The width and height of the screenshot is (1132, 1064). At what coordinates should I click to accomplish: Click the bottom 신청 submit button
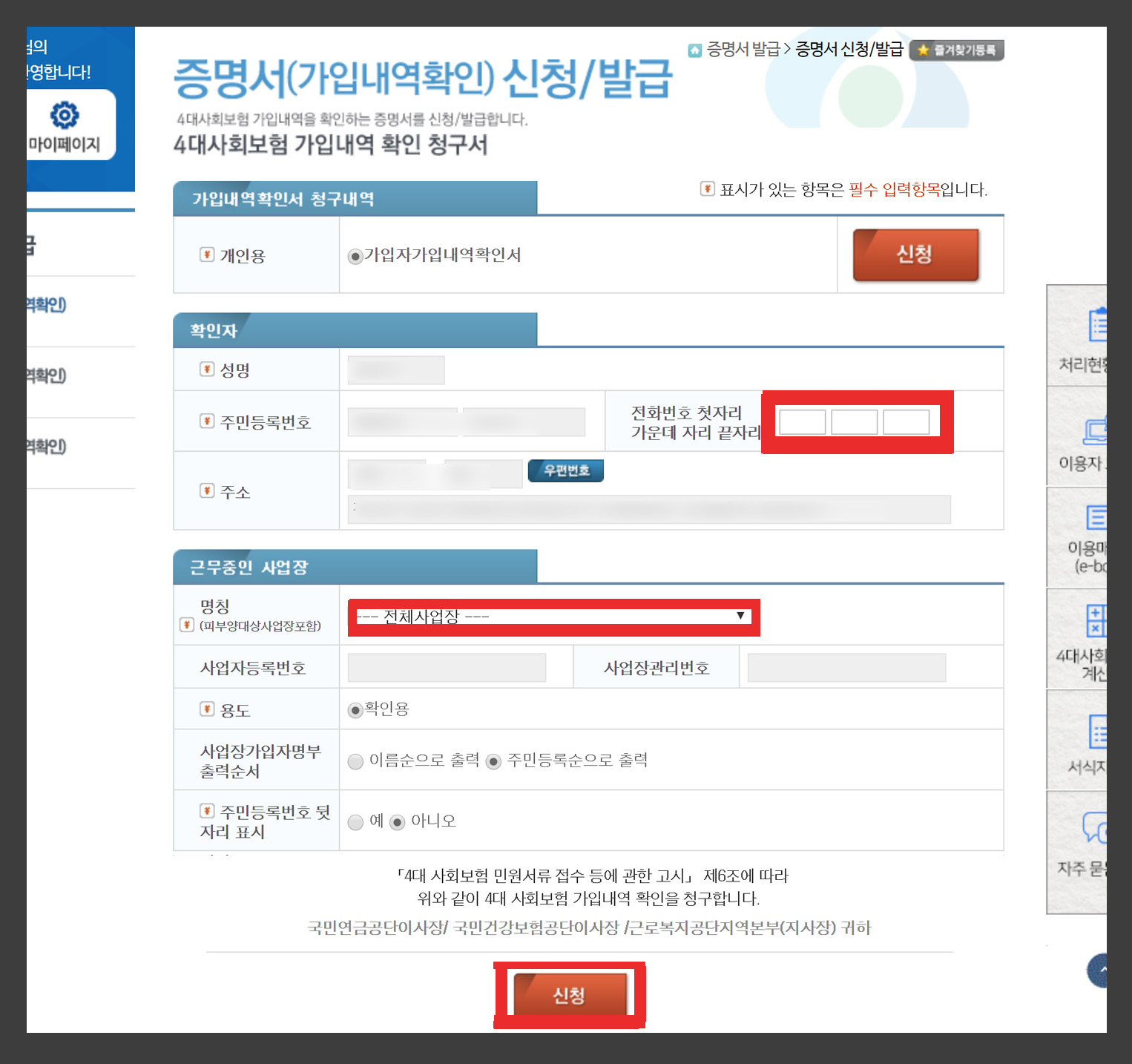point(570,994)
